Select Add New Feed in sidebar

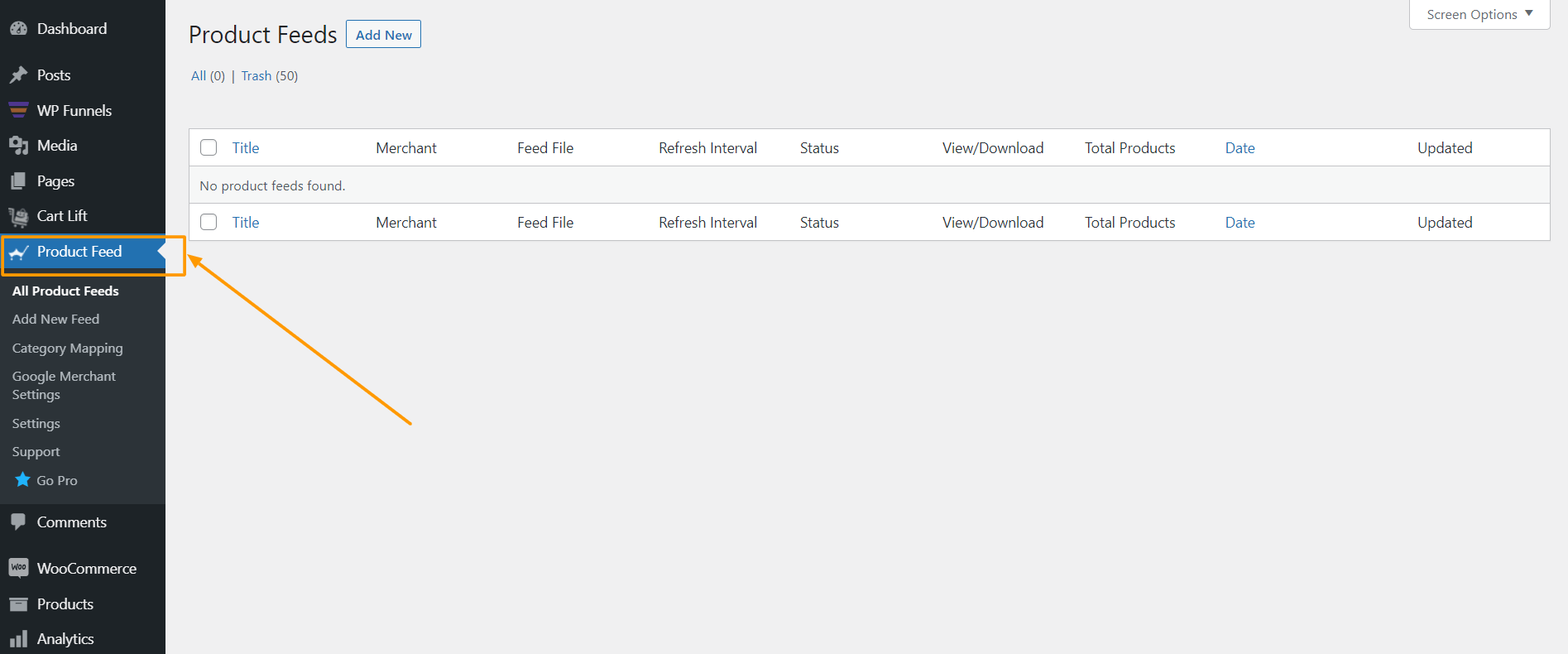click(x=55, y=320)
